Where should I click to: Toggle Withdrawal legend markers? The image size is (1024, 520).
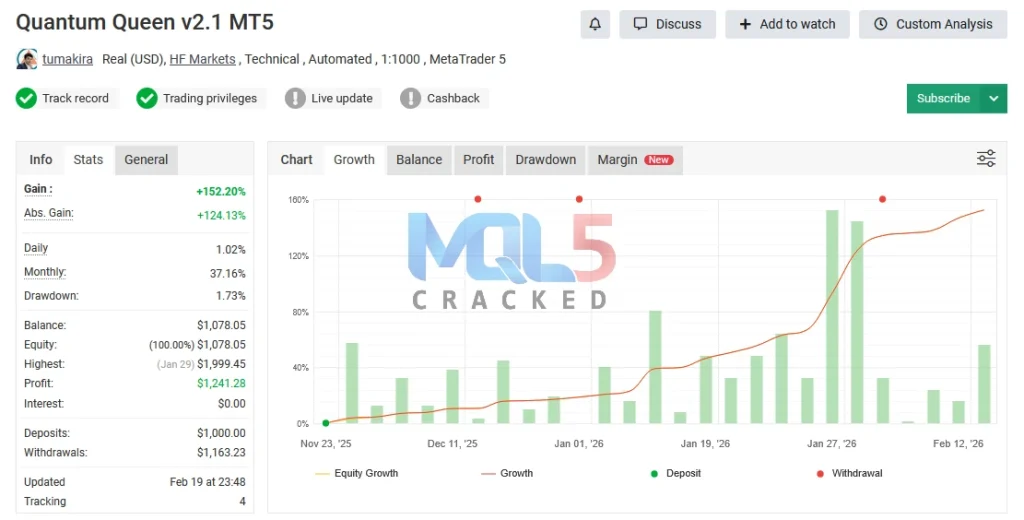849,473
